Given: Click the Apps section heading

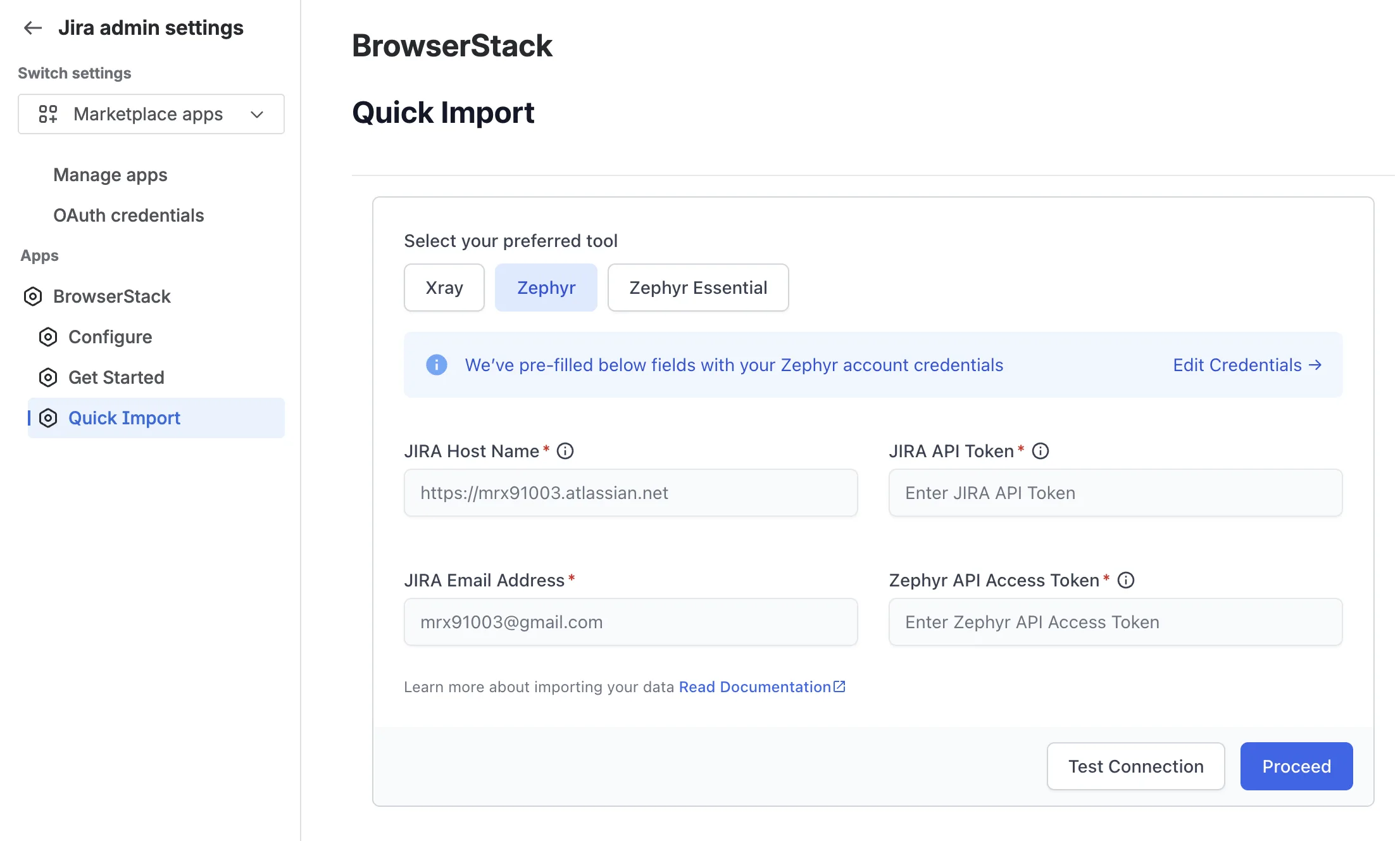Looking at the screenshot, I should click(39, 256).
